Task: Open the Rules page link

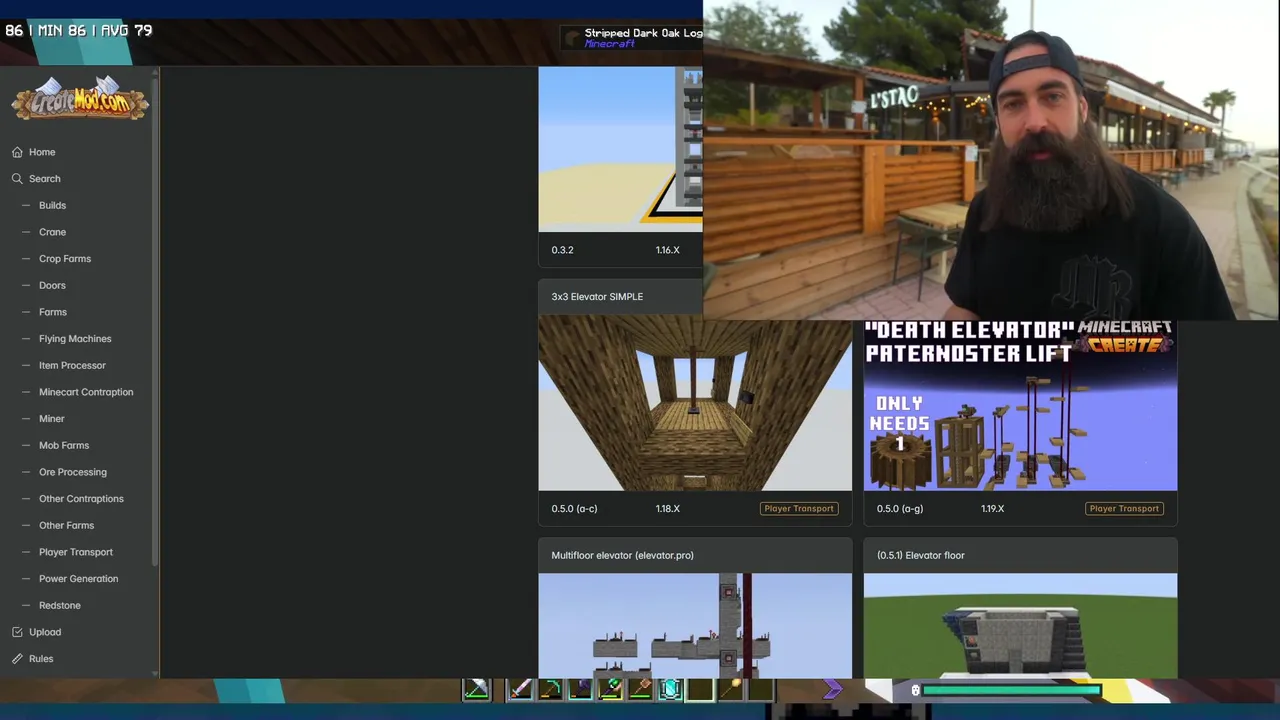Action: (x=41, y=659)
